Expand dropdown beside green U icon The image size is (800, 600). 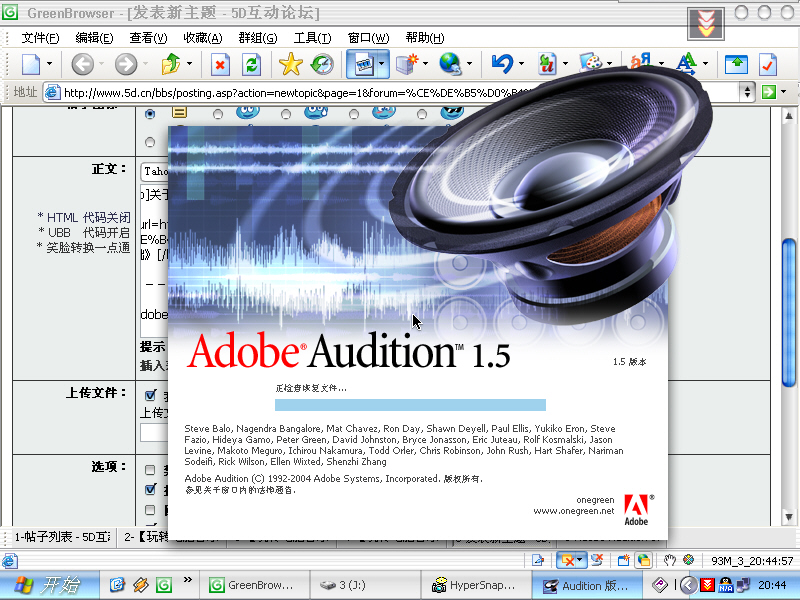pos(565,64)
